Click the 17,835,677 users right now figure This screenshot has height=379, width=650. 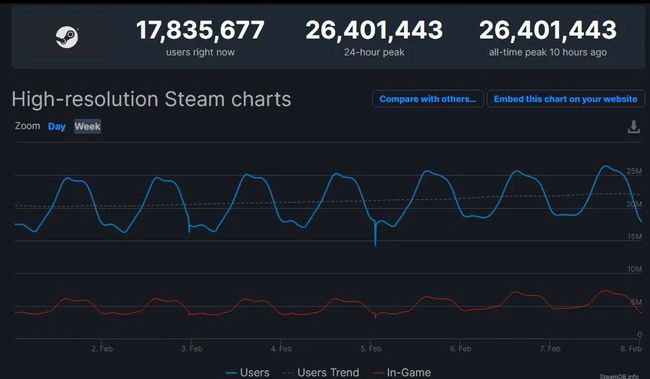coord(200,30)
